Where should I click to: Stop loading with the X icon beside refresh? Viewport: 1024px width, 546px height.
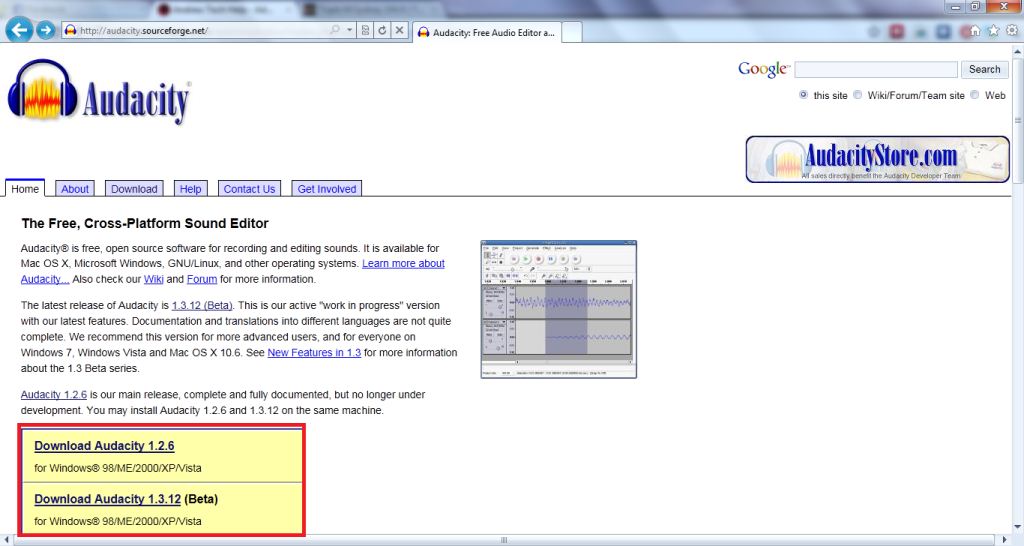(400, 30)
